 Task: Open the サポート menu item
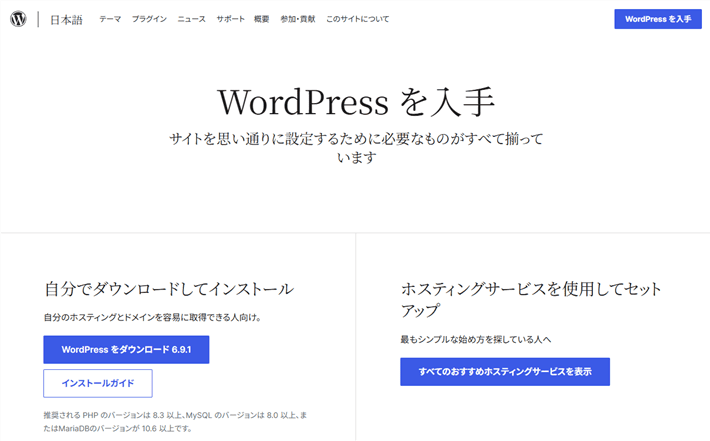tap(230, 19)
